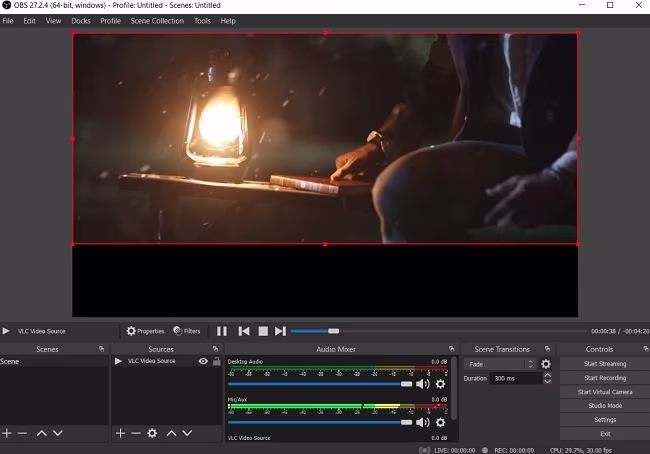Add a new source with plus icon
The image size is (650, 454).
point(120,433)
